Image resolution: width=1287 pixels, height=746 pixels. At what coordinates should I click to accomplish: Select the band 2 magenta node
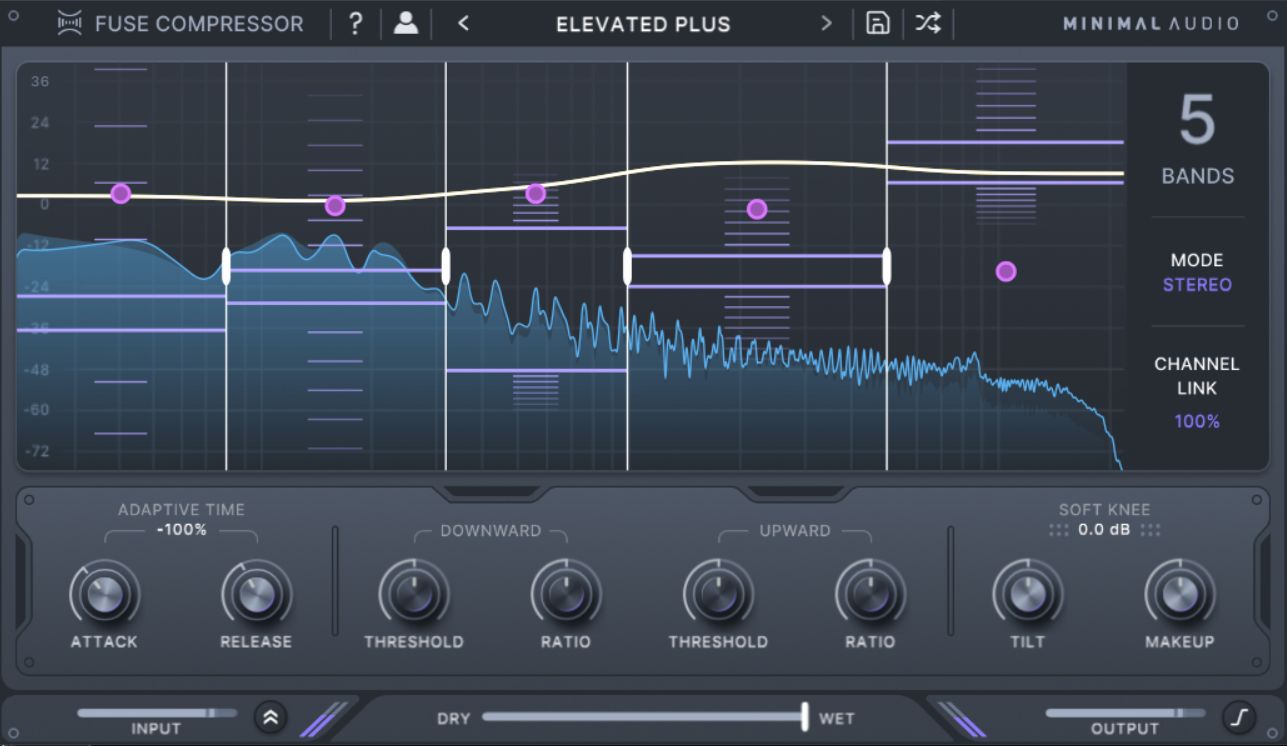(335, 206)
